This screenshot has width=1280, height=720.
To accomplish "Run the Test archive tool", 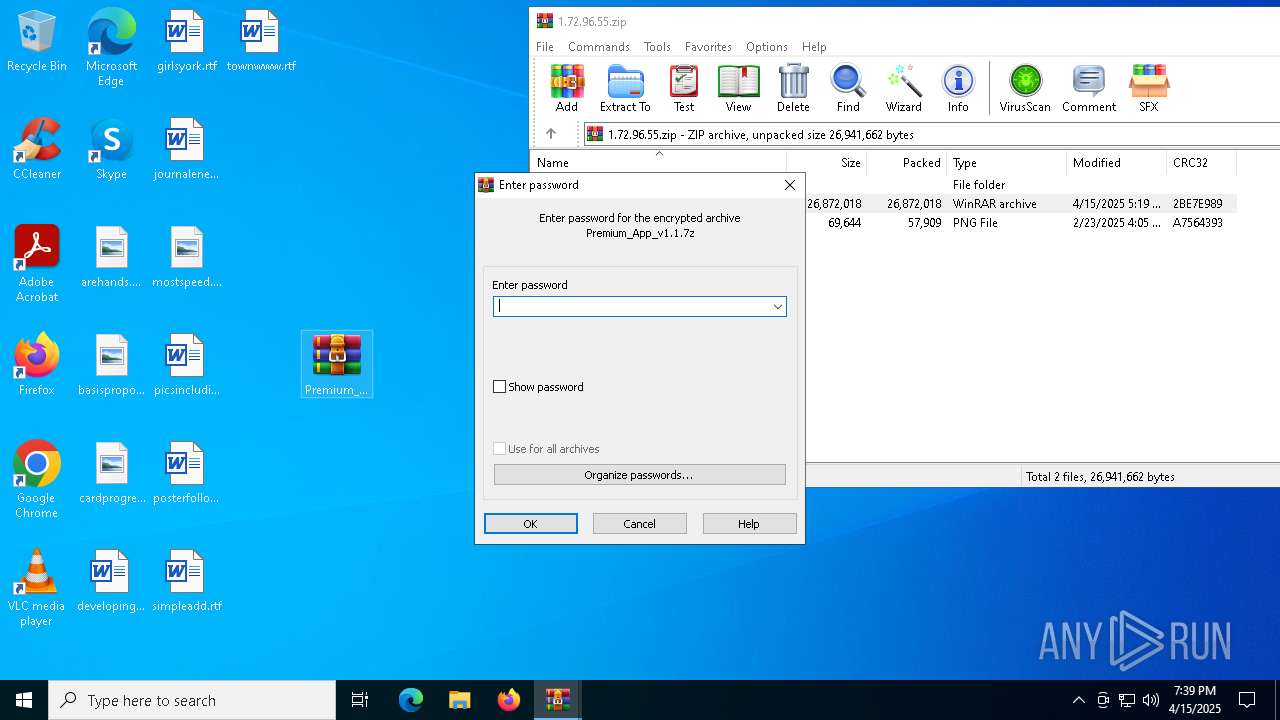I will tap(684, 88).
